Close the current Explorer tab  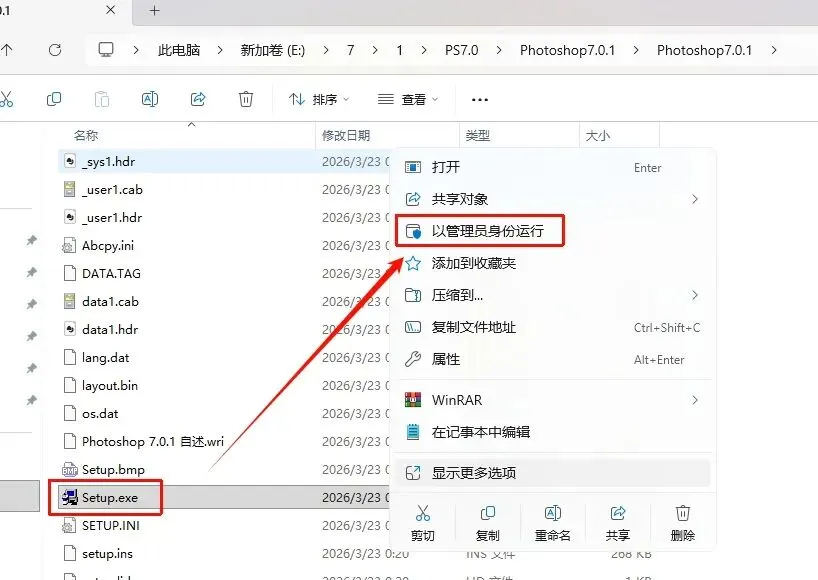111,10
